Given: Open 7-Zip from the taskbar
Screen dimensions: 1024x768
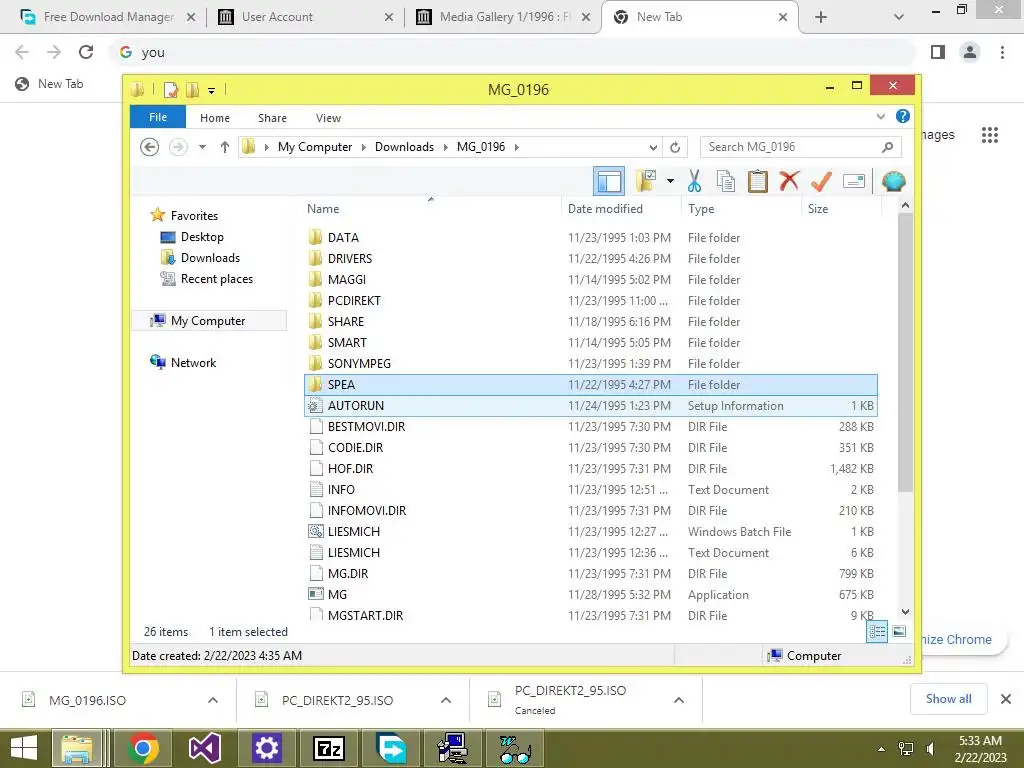Looking at the screenshot, I should pos(329,748).
